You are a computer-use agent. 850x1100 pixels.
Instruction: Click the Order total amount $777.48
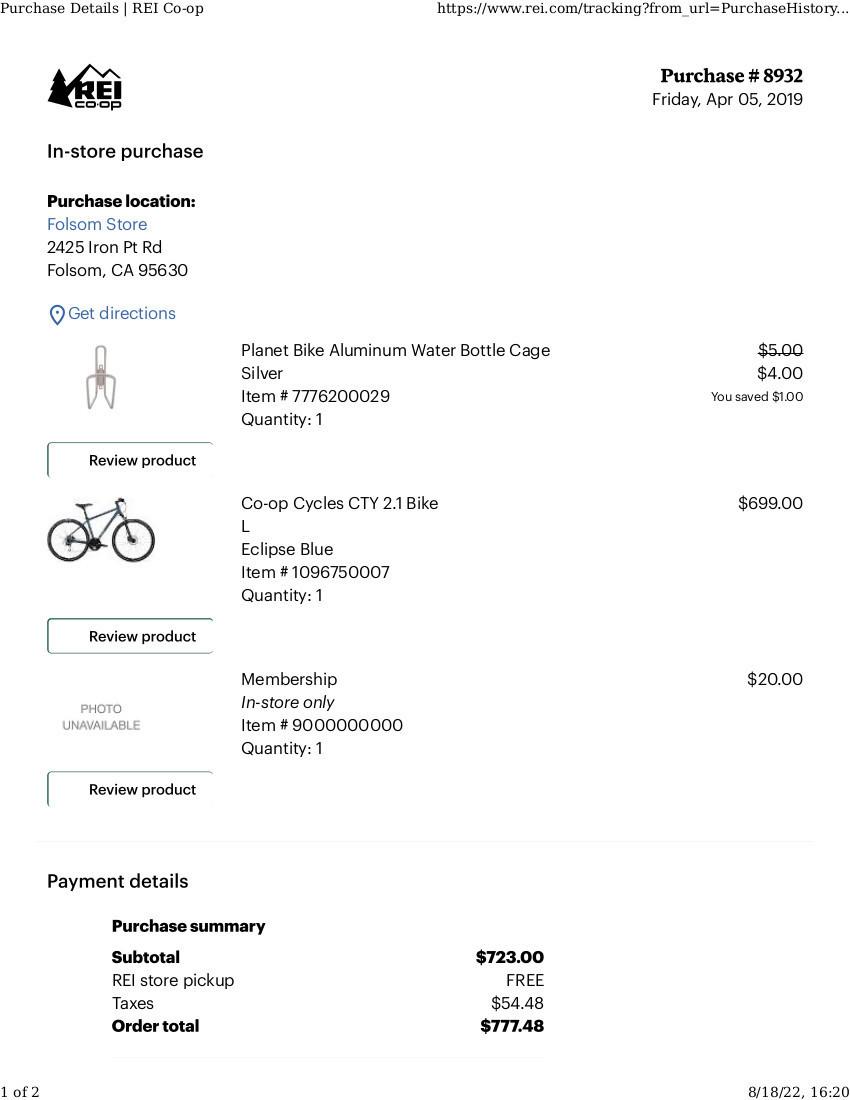click(512, 1026)
